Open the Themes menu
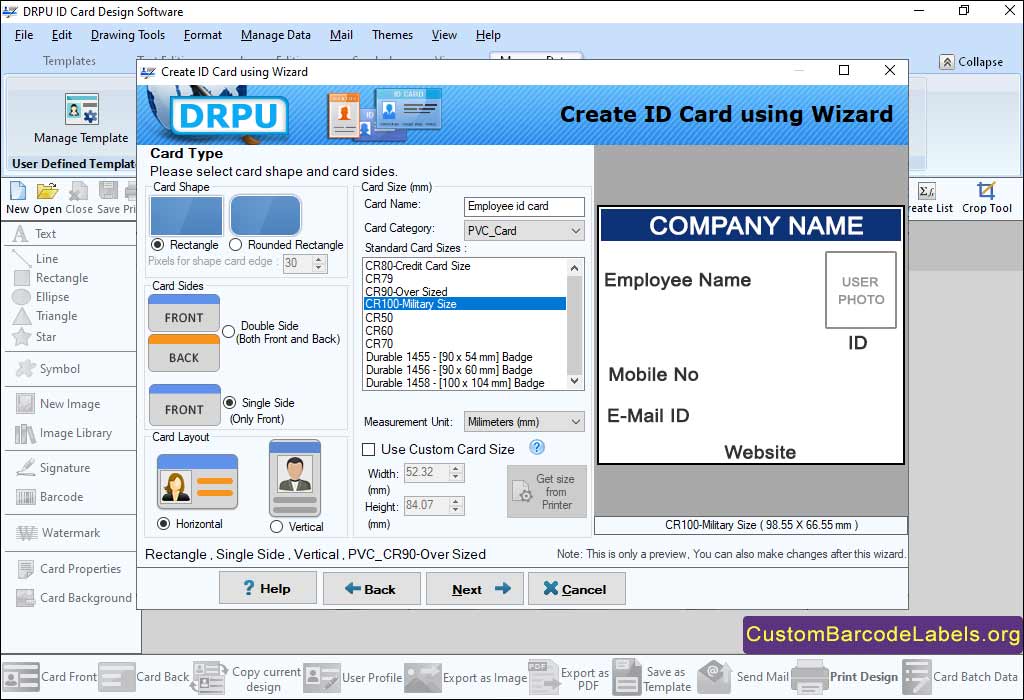Image resolution: width=1024 pixels, height=700 pixels. pyautogui.click(x=392, y=35)
